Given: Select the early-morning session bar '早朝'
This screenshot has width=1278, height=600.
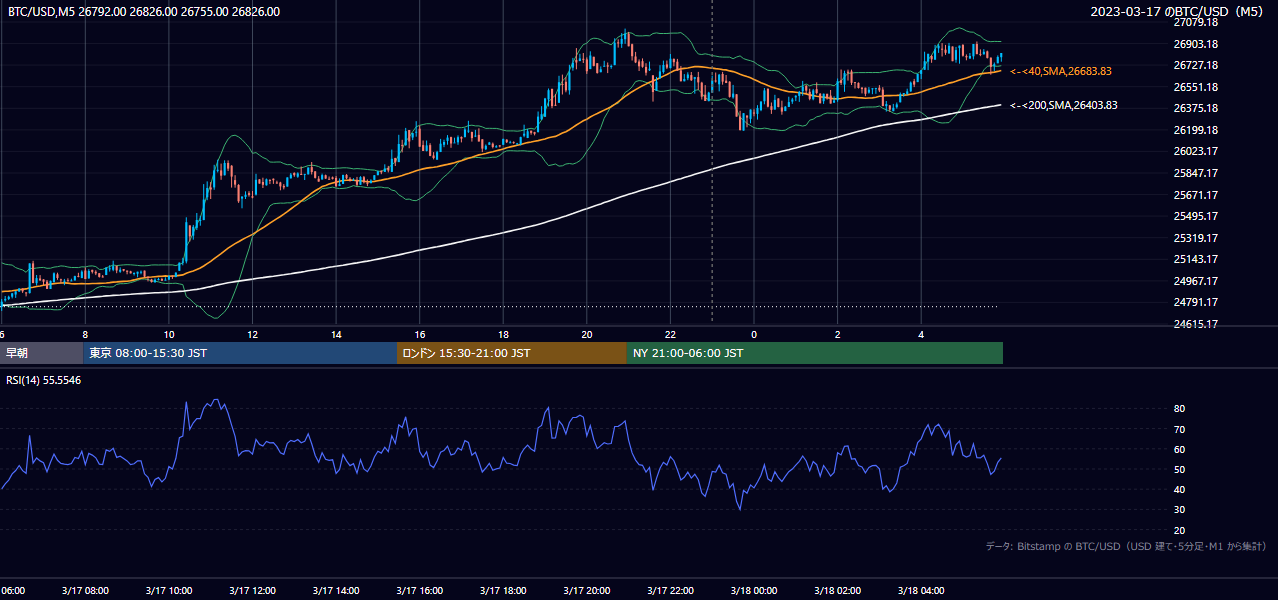Looking at the screenshot, I should click(41, 353).
